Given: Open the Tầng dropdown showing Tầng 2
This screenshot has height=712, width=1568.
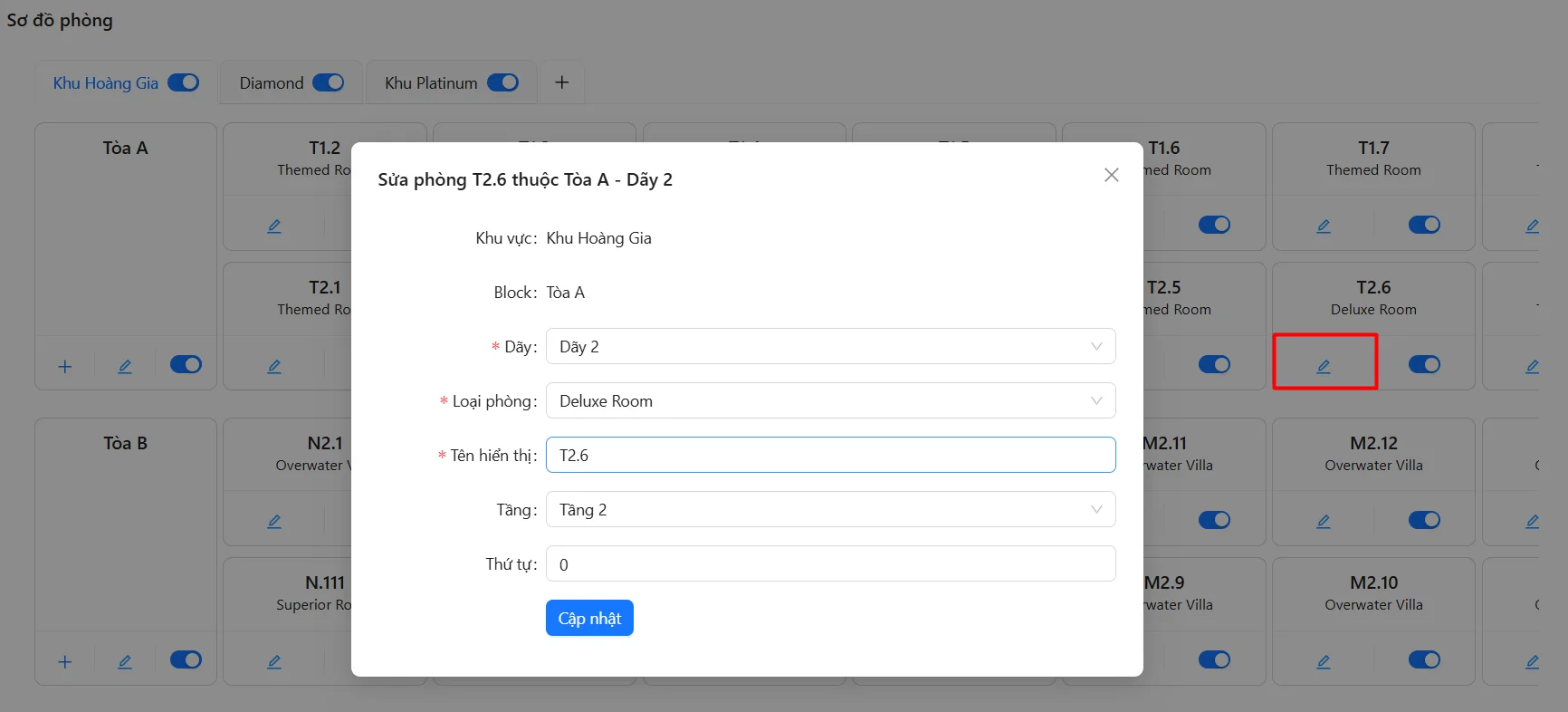Looking at the screenshot, I should (830, 509).
